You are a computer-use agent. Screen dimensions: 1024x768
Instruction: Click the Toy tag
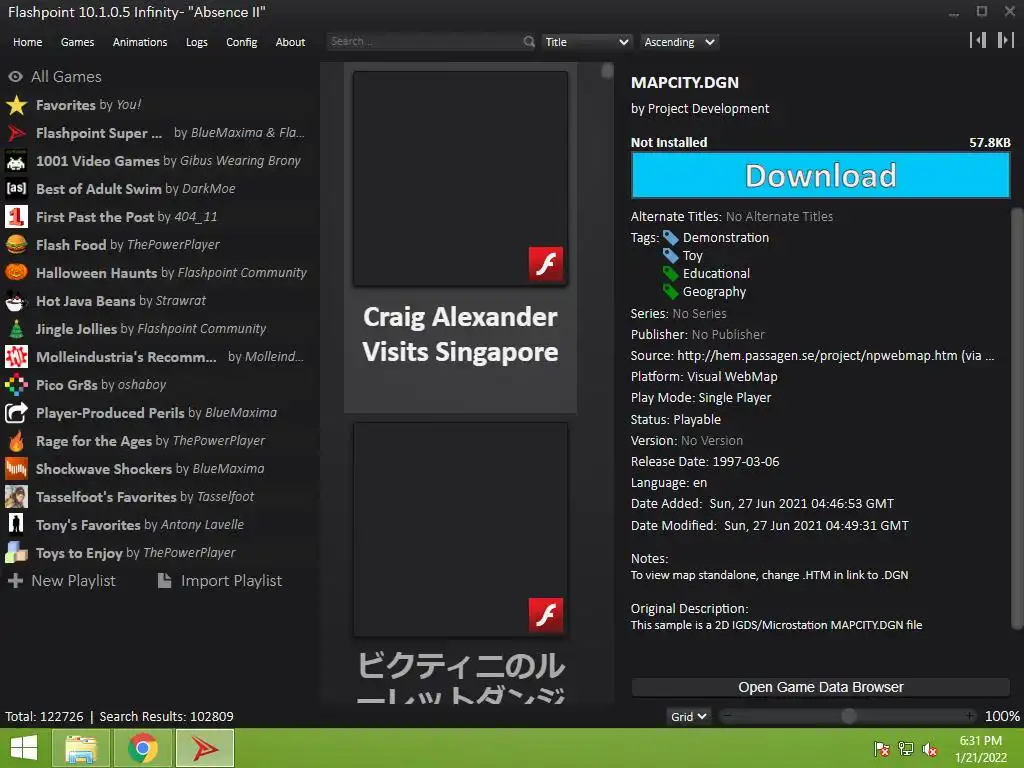click(692, 256)
